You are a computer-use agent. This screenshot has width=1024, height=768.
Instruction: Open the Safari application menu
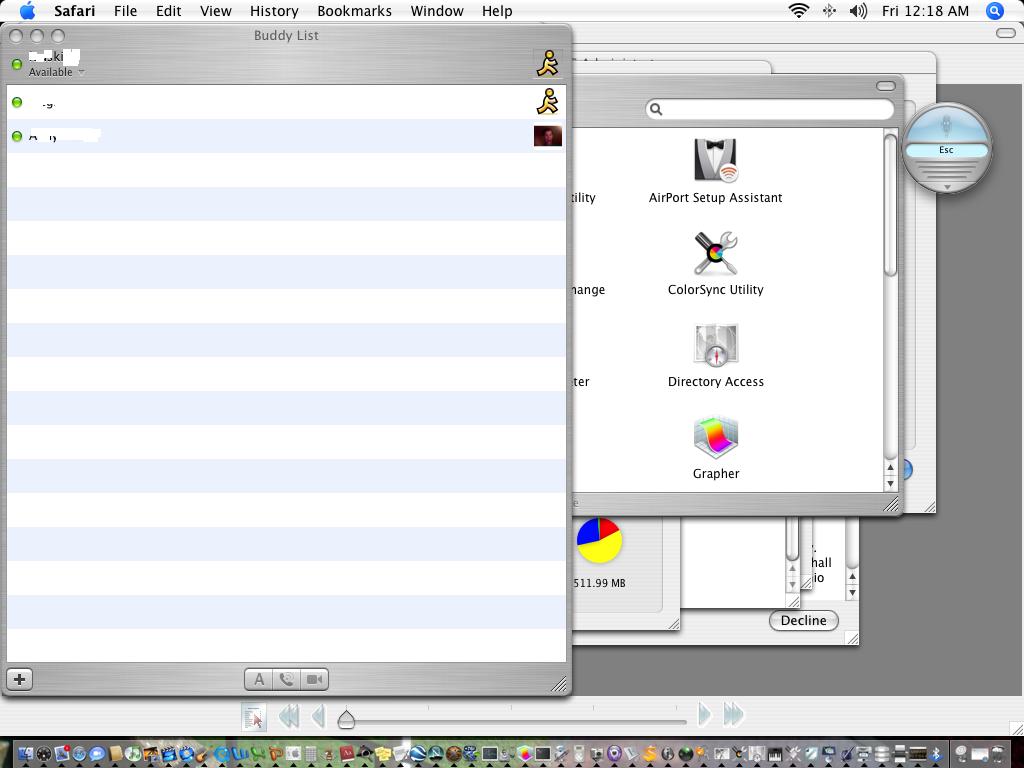[74, 11]
